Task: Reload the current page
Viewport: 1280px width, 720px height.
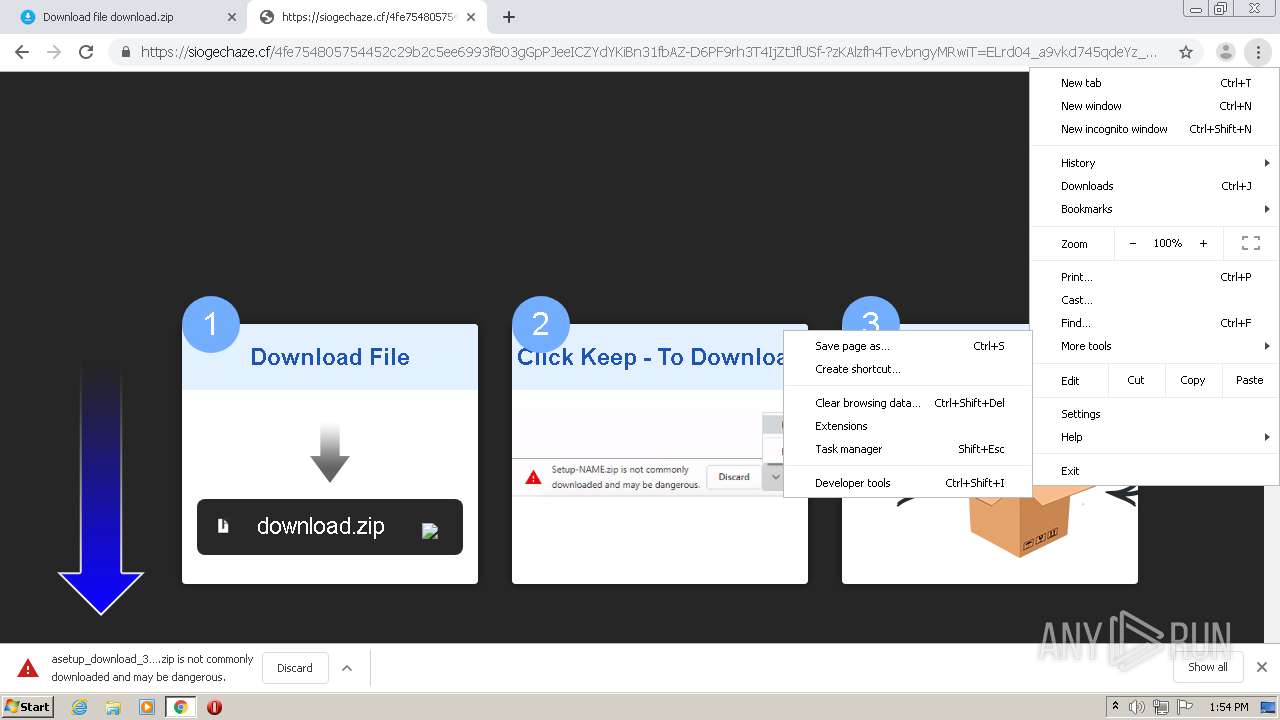Action: tap(86, 52)
